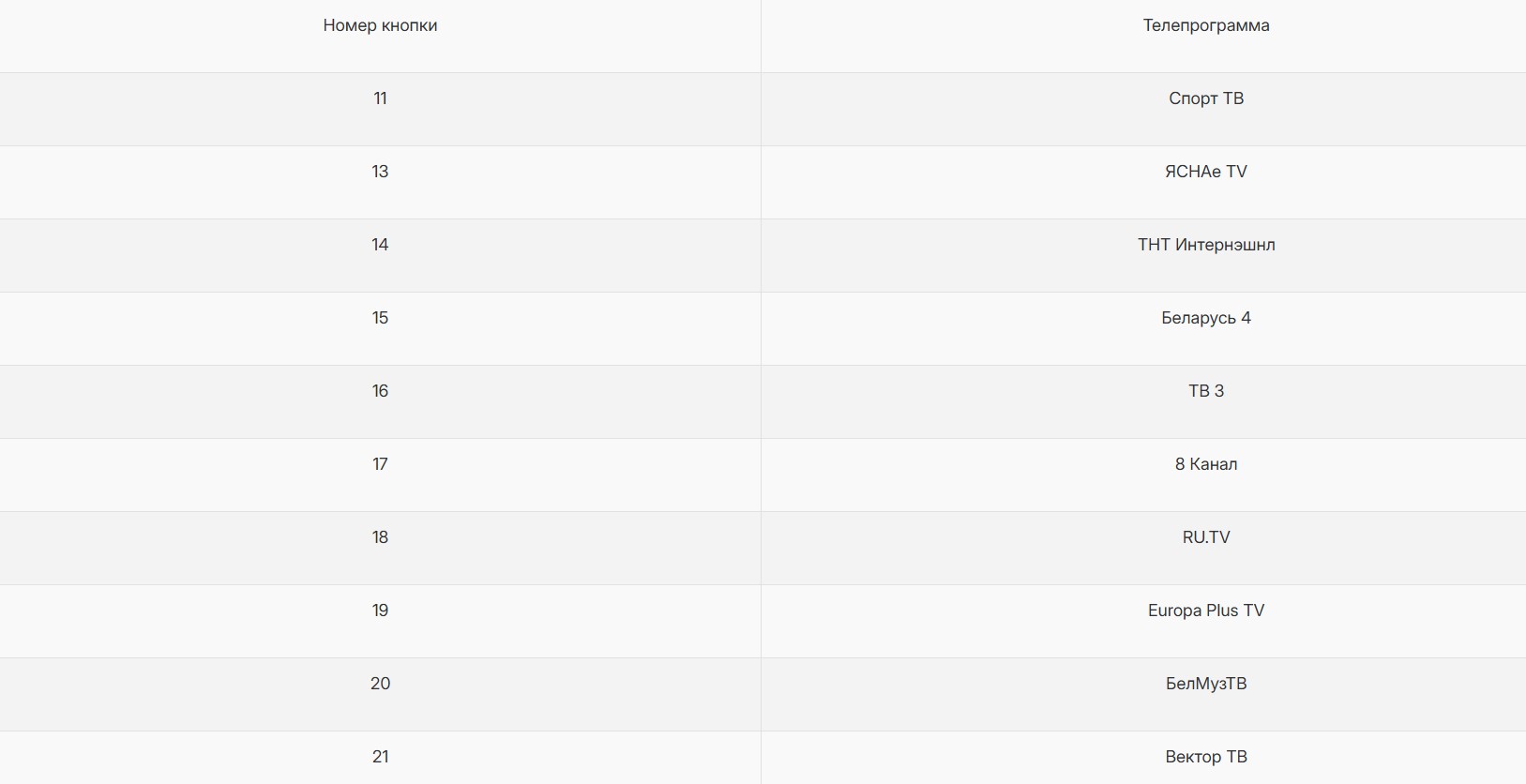The height and width of the screenshot is (784, 1526).
Task: Click the "Телепрограмма" column header
Action: [x=1205, y=26]
